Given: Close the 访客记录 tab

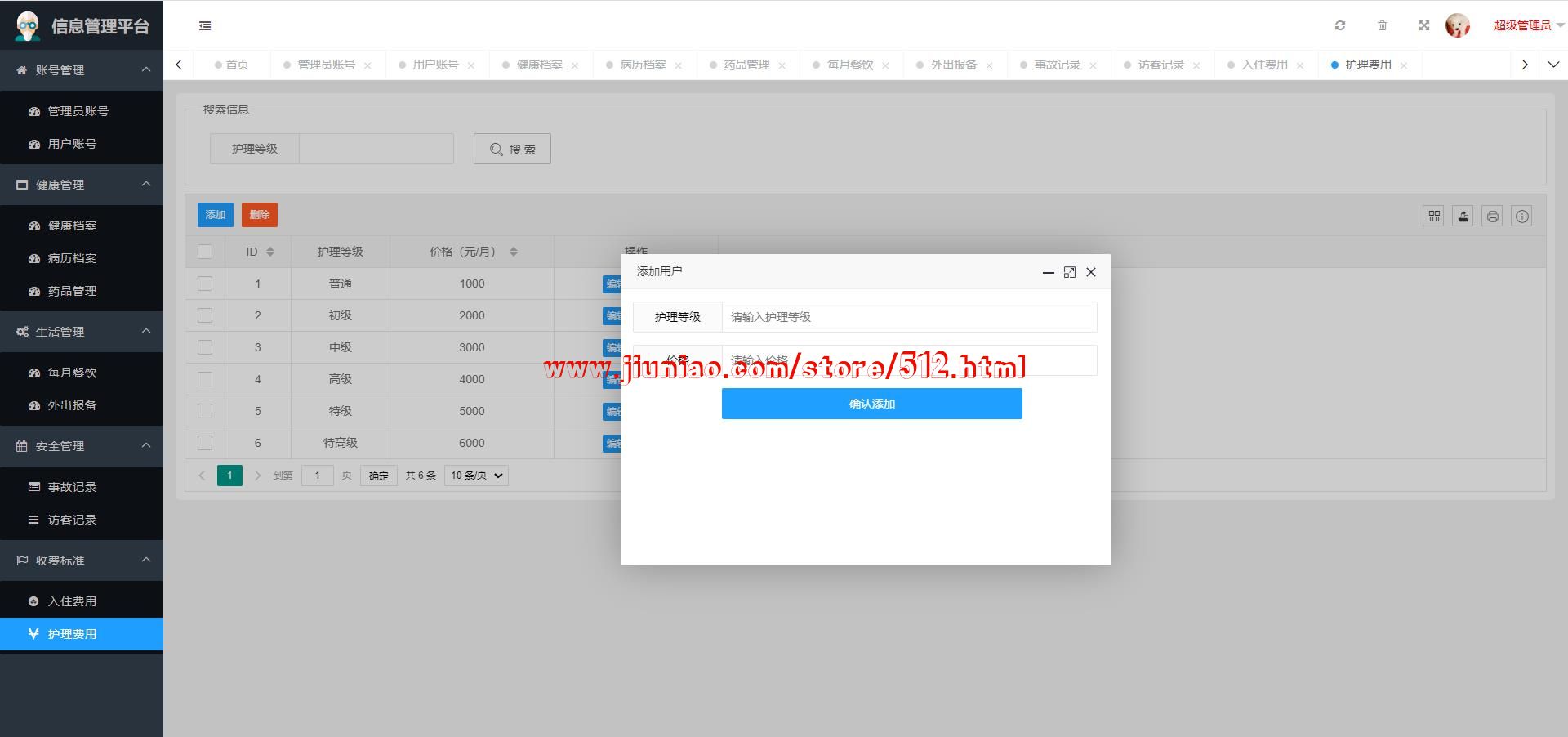Looking at the screenshot, I should tap(1196, 65).
